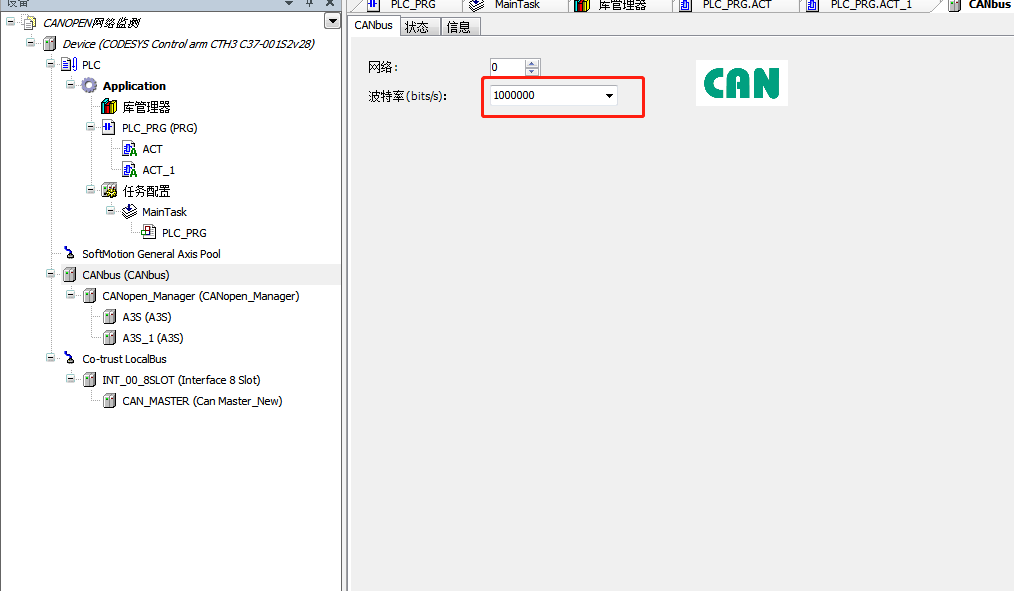Open the devices panel view dropdown arrow
Screen dimensions: 1014x591
pyautogui.click(x=332, y=21)
